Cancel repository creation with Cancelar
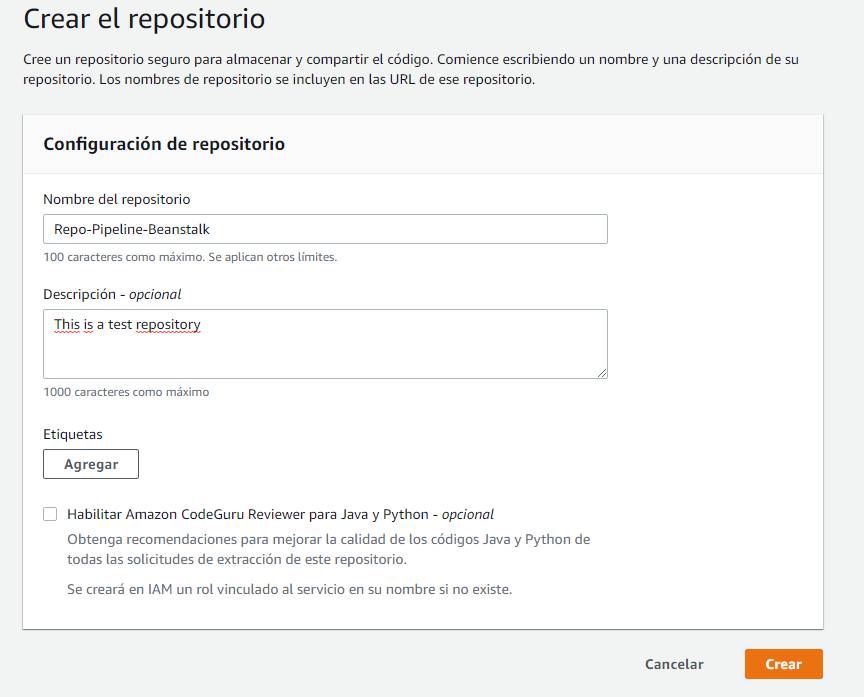The width and height of the screenshot is (864, 697). click(x=674, y=664)
